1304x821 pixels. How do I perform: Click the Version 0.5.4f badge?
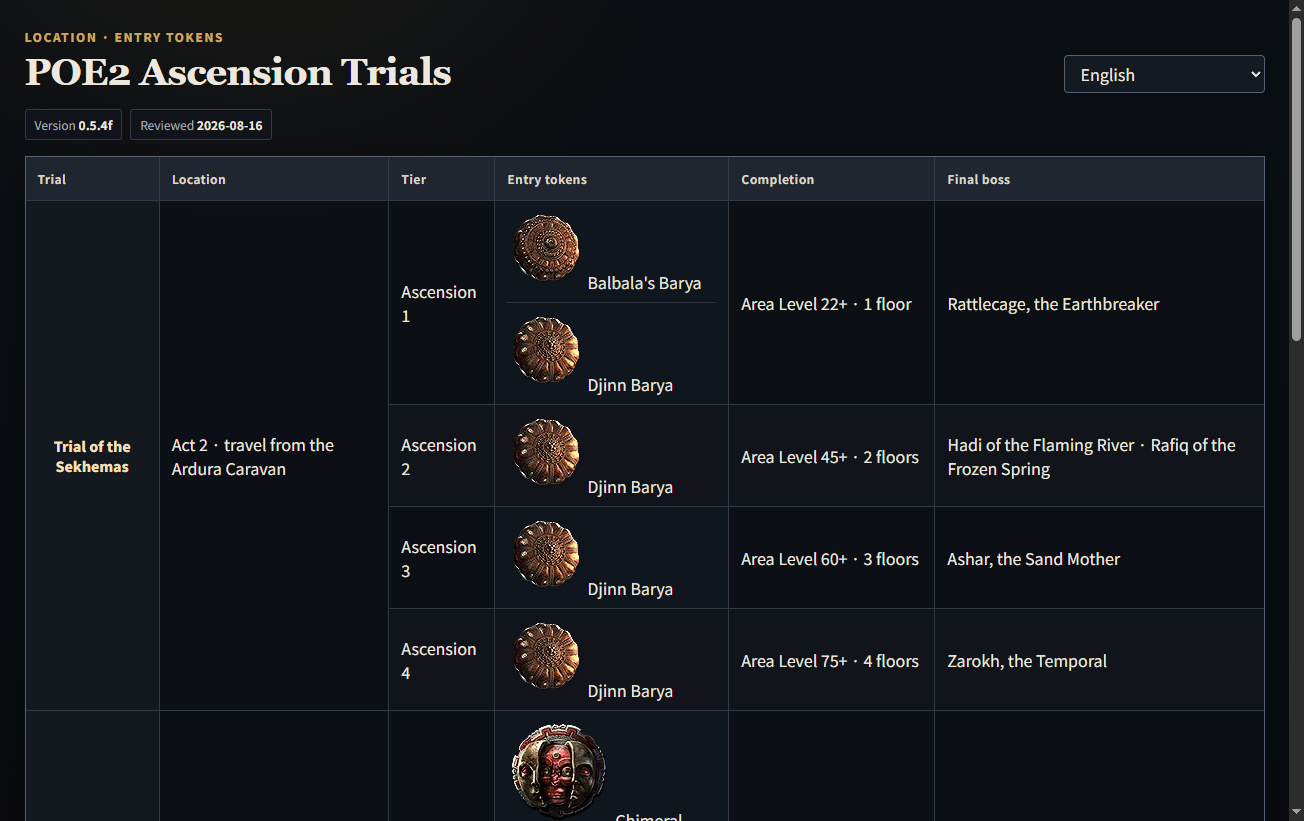tap(73, 125)
